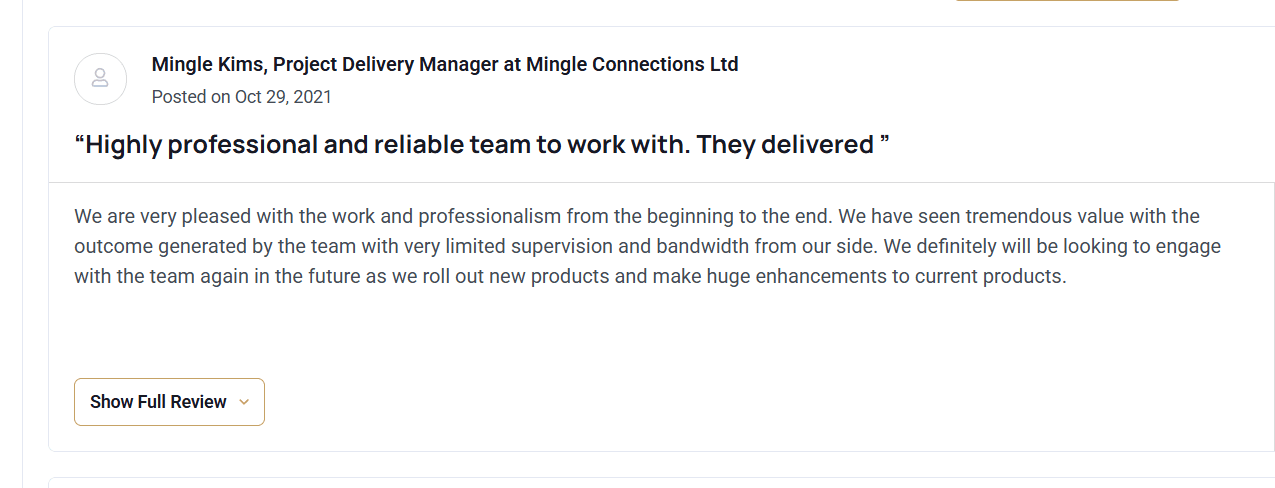This screenshot has height=488, width=1275.
Task: Click the review headline about reliable team
Action: [x=482, y=145]
